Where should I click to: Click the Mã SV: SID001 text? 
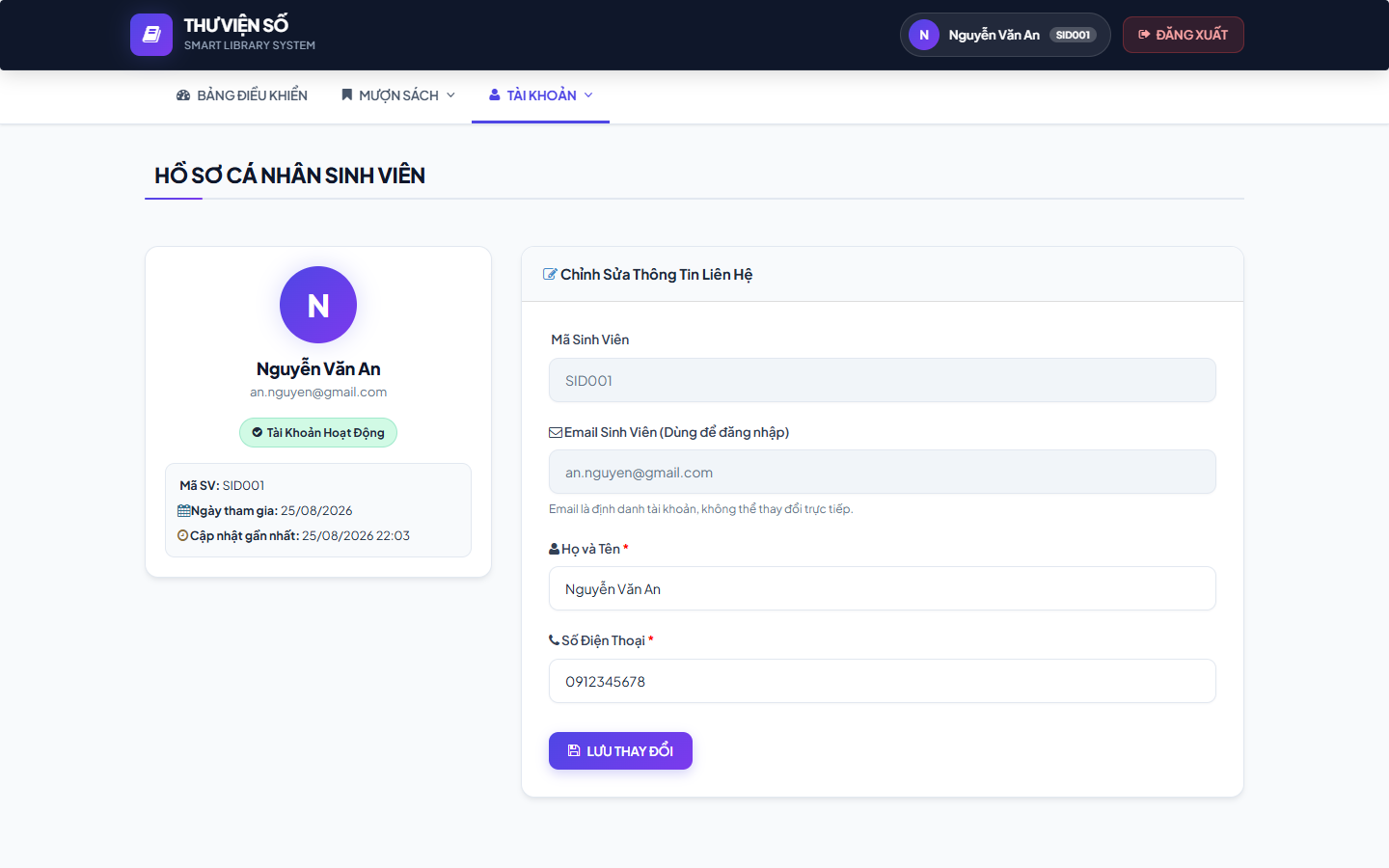click(222, 485)
